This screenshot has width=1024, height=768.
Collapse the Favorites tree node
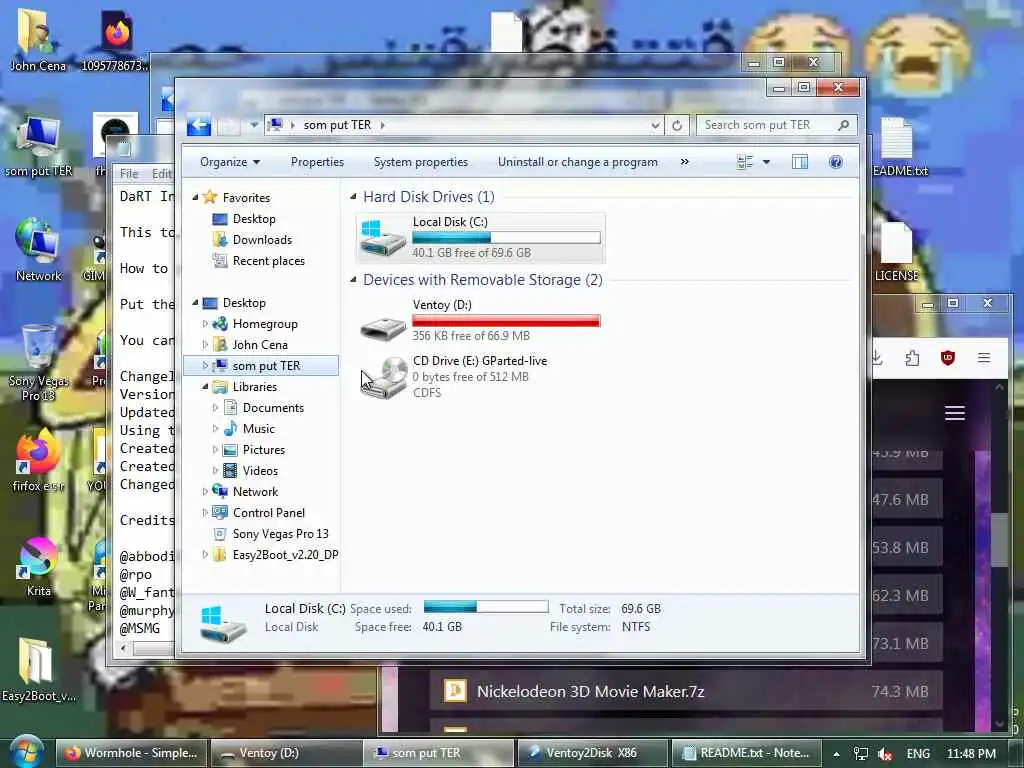(x=195, y=197)
